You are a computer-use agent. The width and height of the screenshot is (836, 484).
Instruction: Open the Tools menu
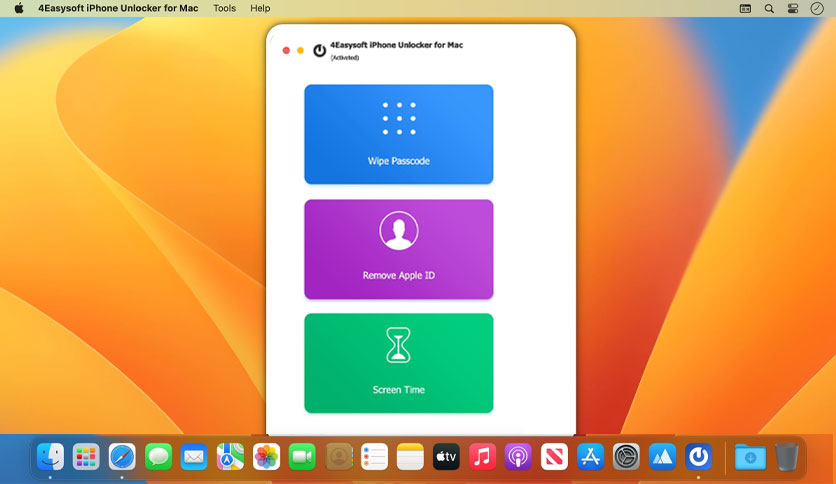pos(224,8)
